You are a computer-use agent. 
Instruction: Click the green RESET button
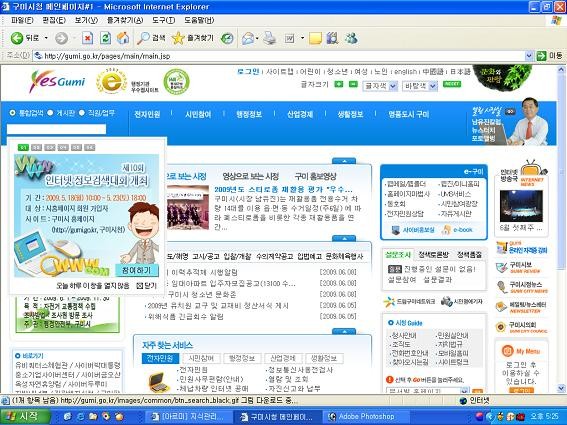(x=452, y=84)
